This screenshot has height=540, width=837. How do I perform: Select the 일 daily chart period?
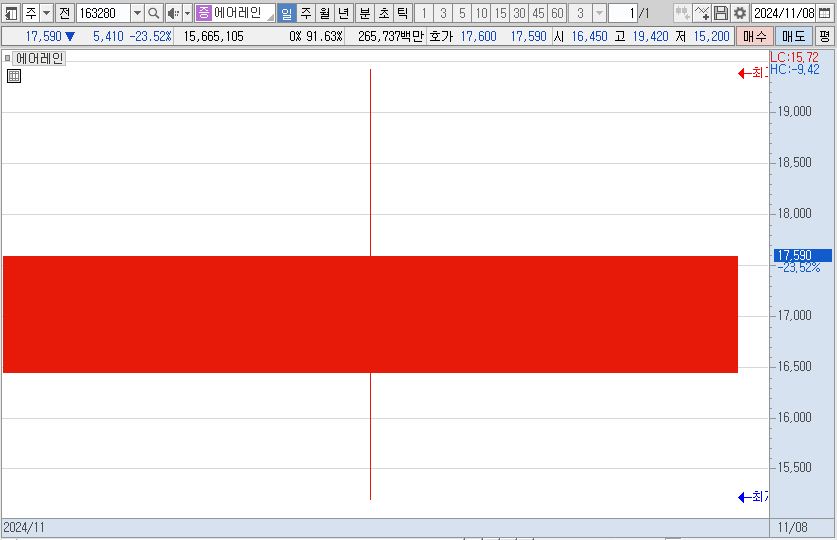(287, 13)
